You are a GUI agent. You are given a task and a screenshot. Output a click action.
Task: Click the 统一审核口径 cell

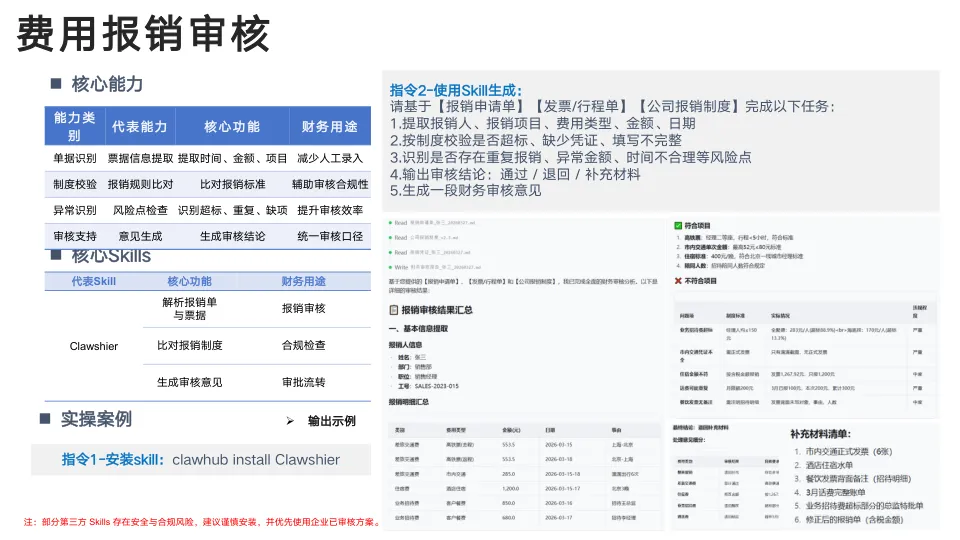click(330, 236)
